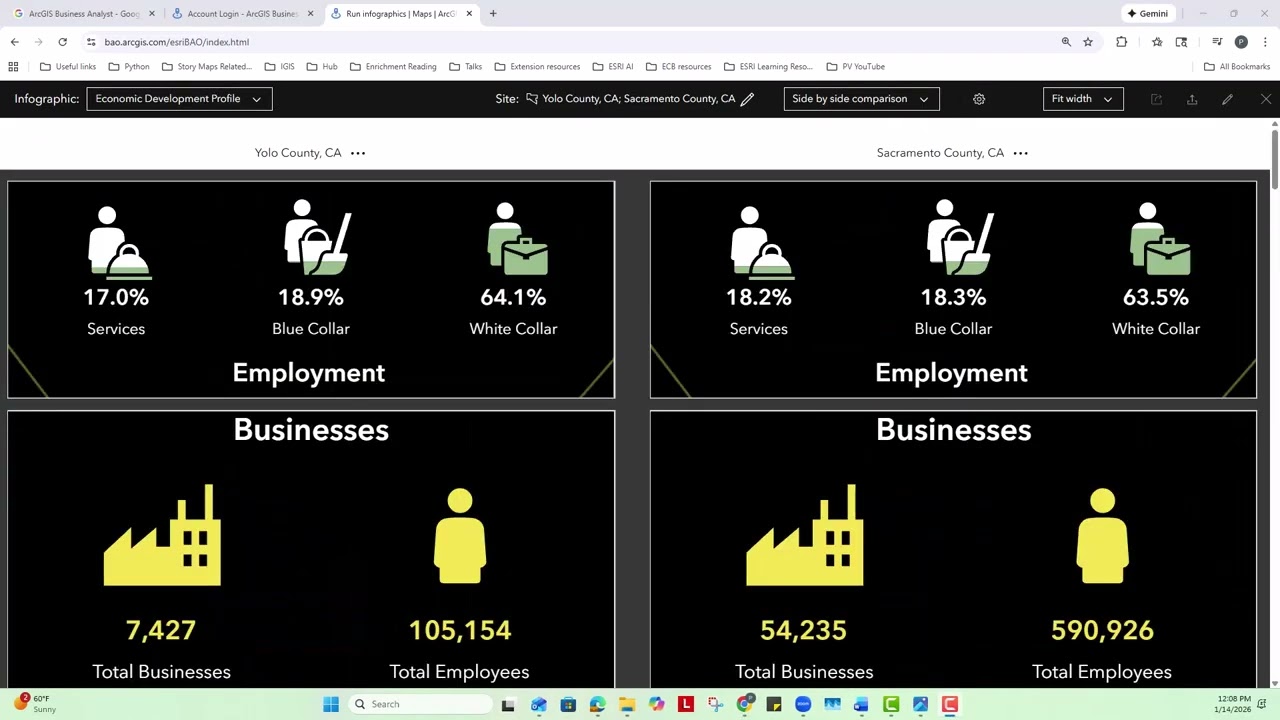Click the edit infographic pencil icon

[x=1227, y=99]
